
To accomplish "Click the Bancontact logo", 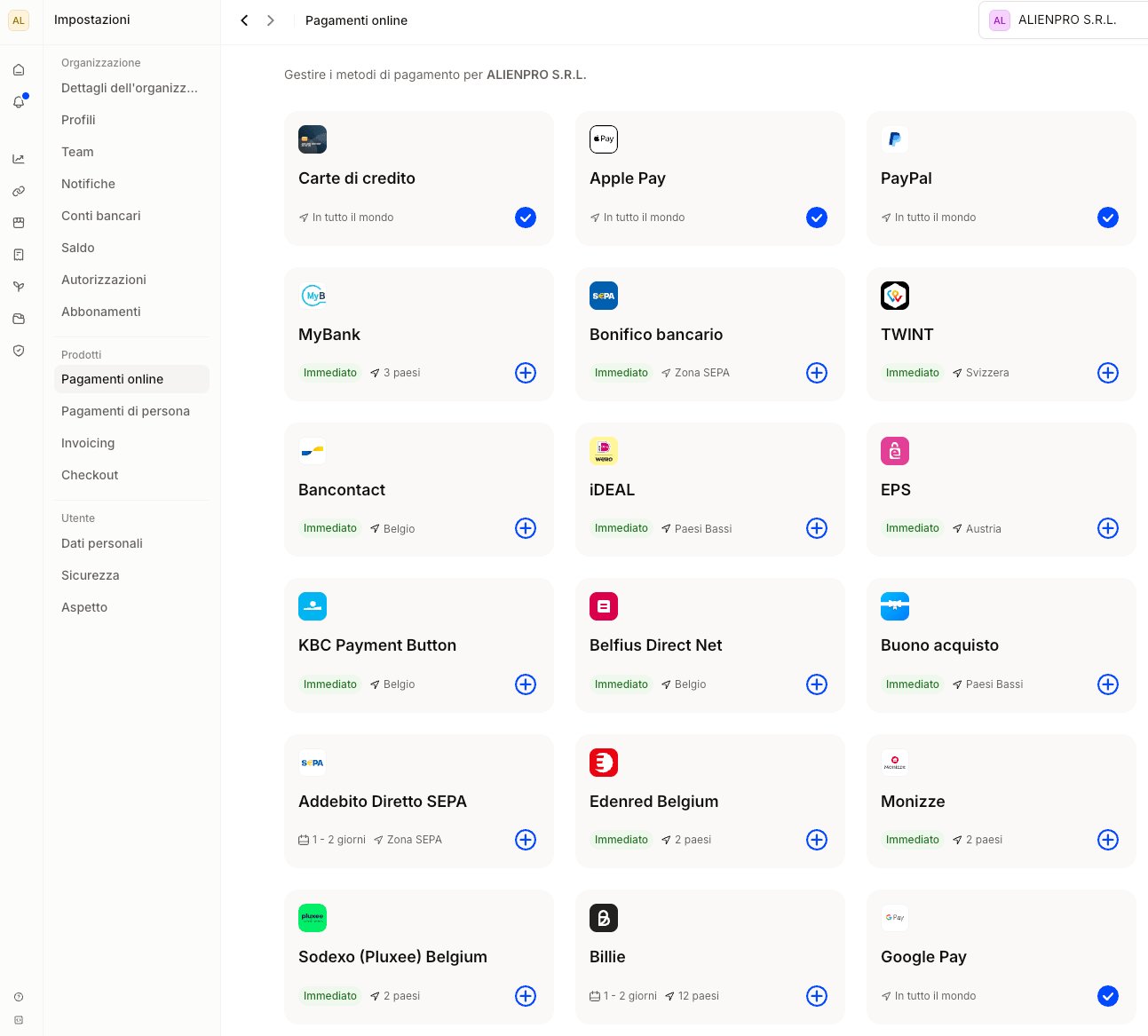I will click(313, 451).
